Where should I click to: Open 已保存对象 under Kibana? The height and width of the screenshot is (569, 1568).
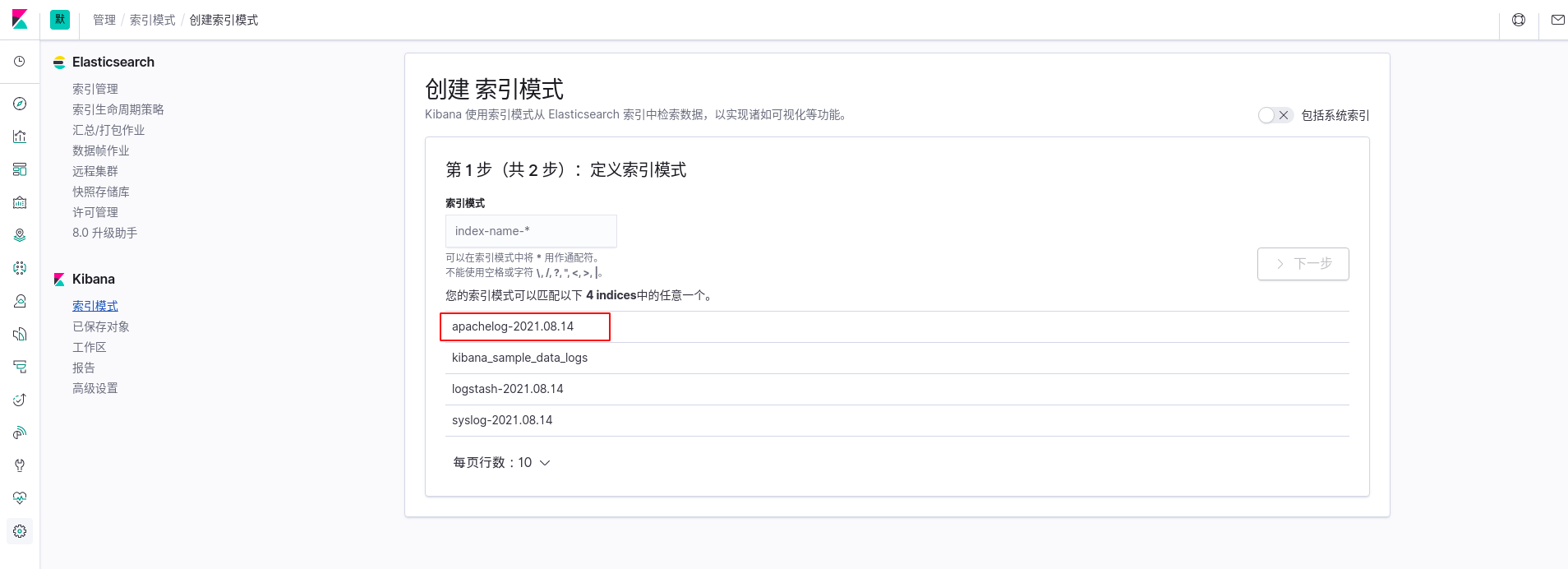tap(101, 326)
